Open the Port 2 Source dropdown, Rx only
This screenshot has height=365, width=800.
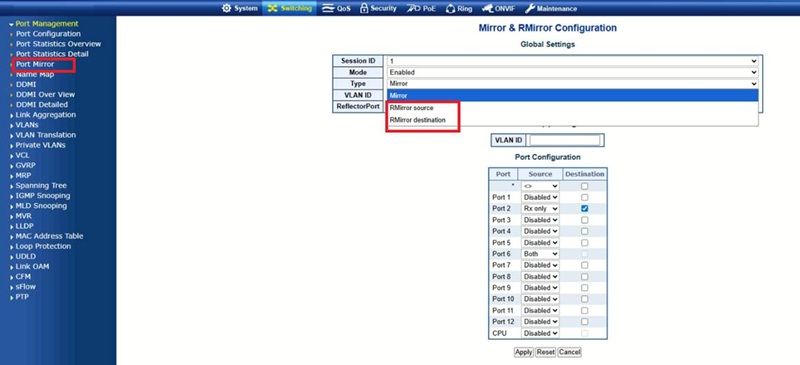[540, 208]
